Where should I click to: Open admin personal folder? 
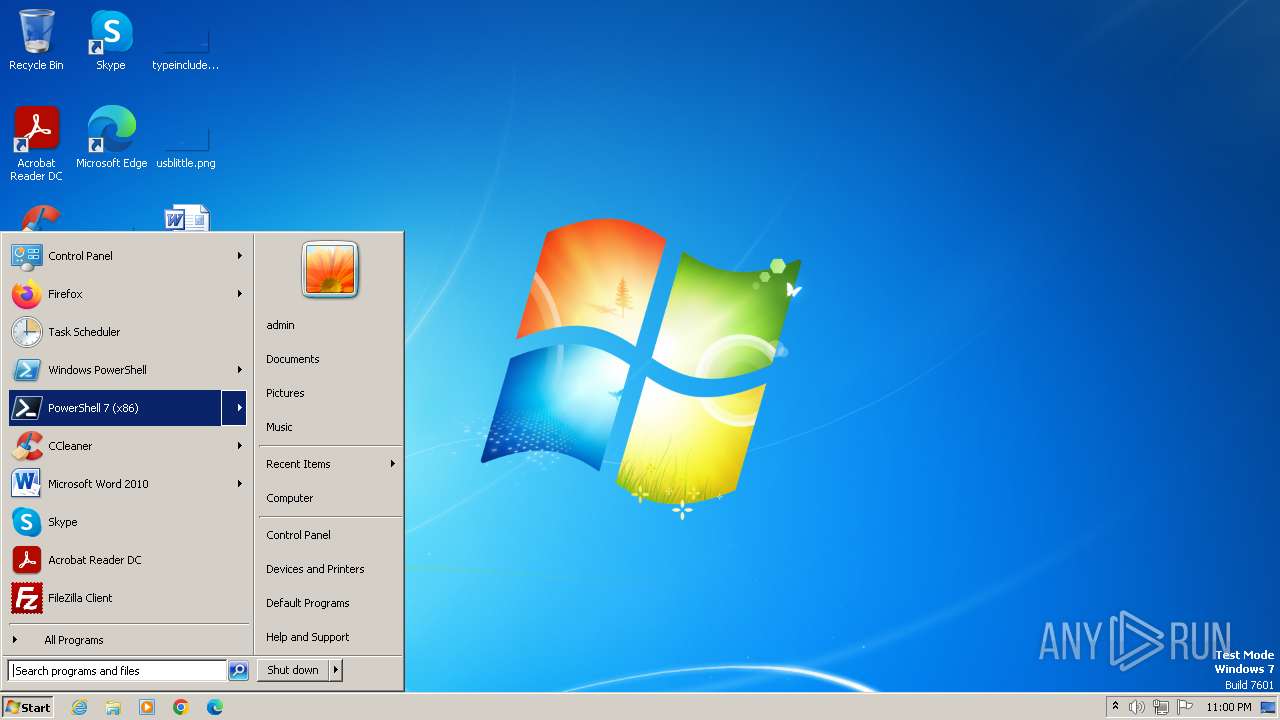coord(330,325)
